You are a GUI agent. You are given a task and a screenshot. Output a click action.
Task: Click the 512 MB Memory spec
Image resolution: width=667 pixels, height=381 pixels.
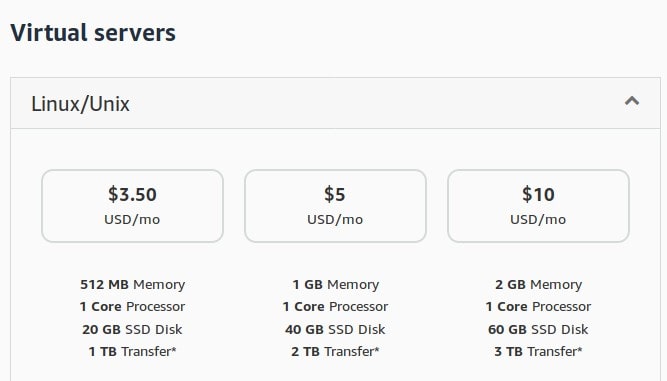coord(132,284)
